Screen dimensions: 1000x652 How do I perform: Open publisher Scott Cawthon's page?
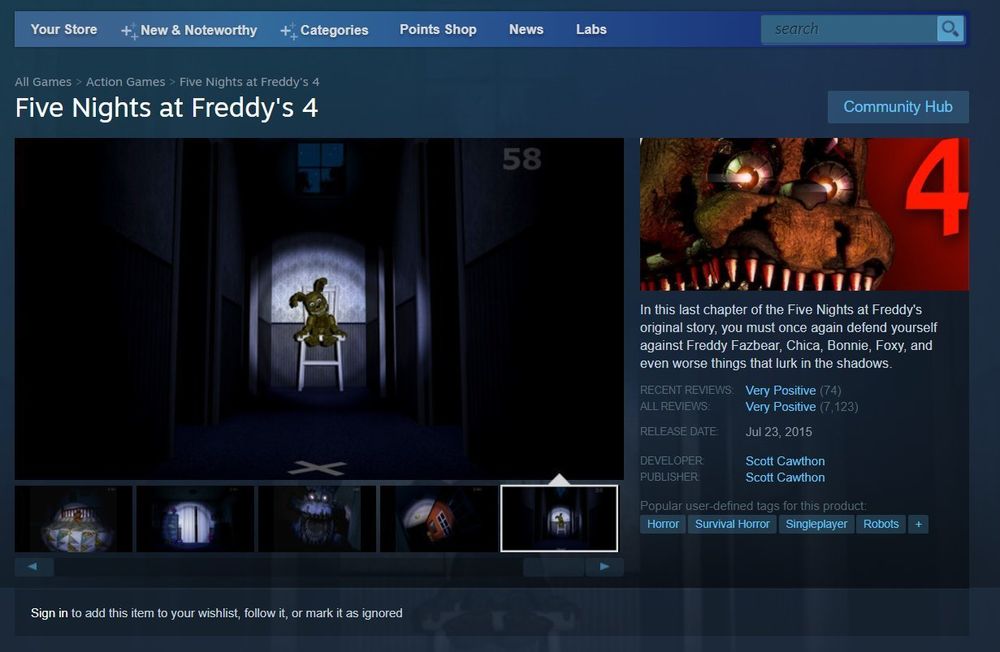coord(785,477)
